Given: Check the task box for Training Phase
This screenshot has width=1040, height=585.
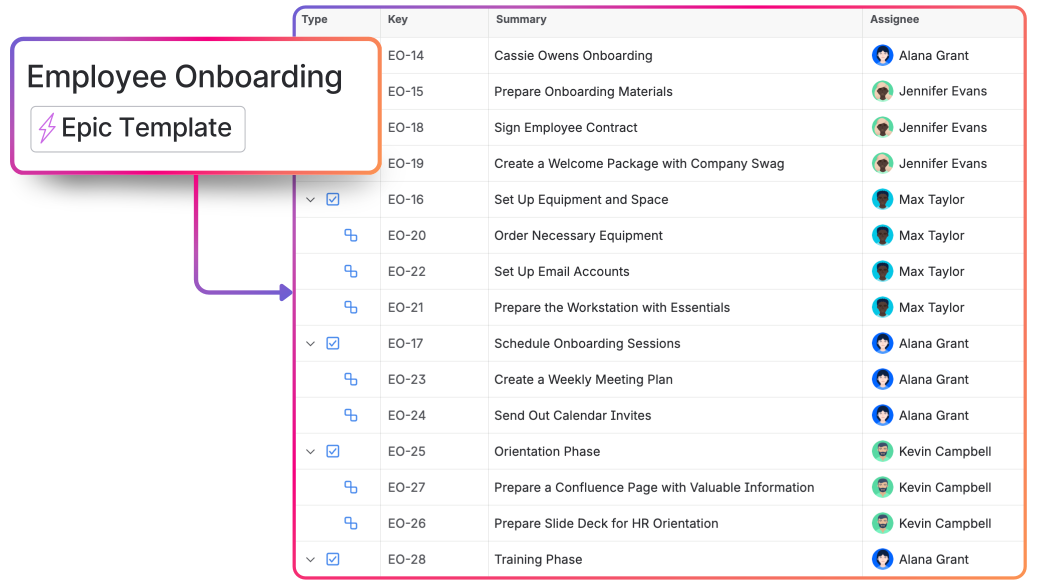Looking at the screenshot, I should [x=332, y=559].
